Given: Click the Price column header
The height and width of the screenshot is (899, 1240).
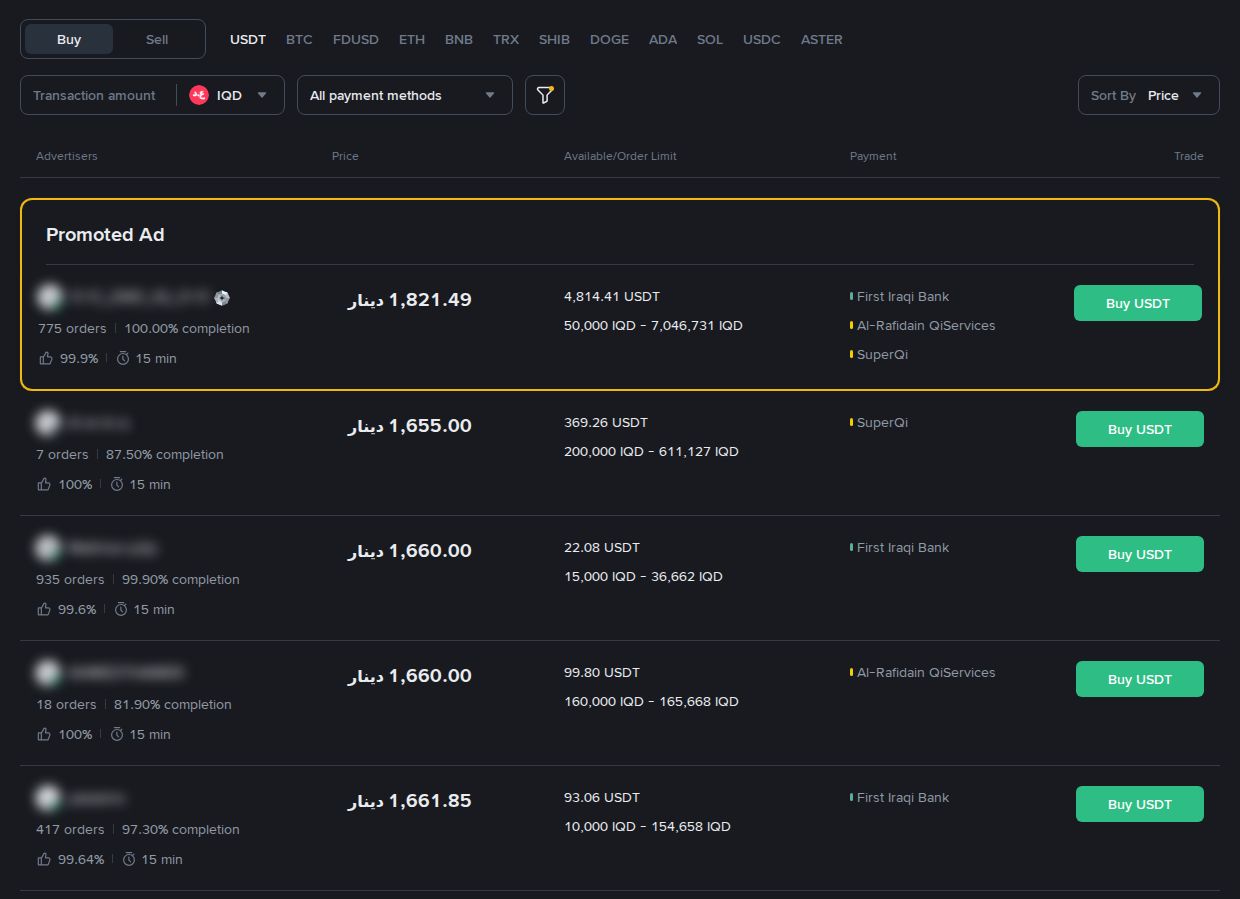Looking at the screenshot, I should coord(345,156).
